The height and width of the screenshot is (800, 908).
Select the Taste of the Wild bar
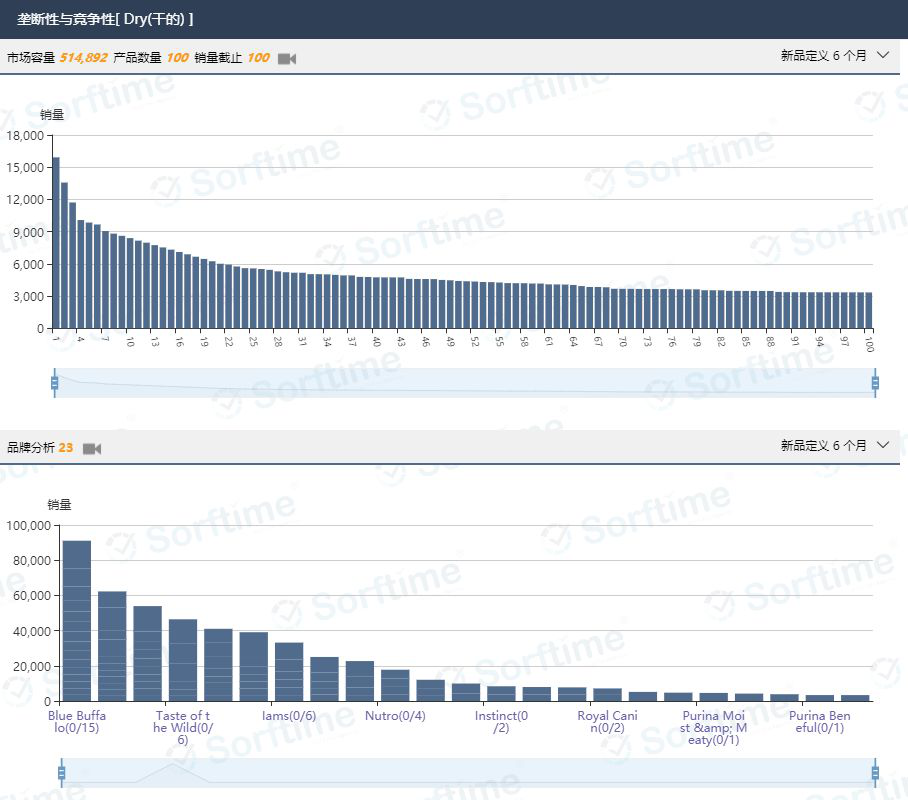point(183,660)
